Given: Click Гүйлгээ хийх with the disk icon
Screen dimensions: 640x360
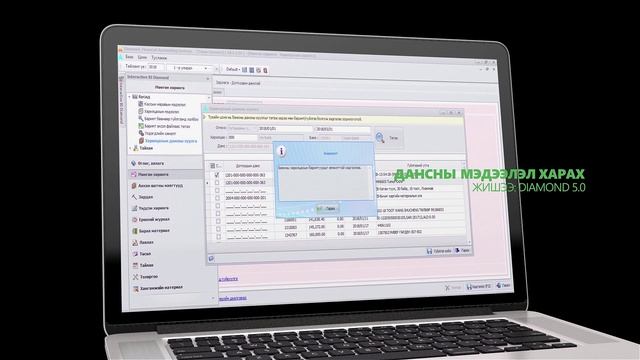Looking at the screenshot, I should pyautogui.click(x=439, y=251).
